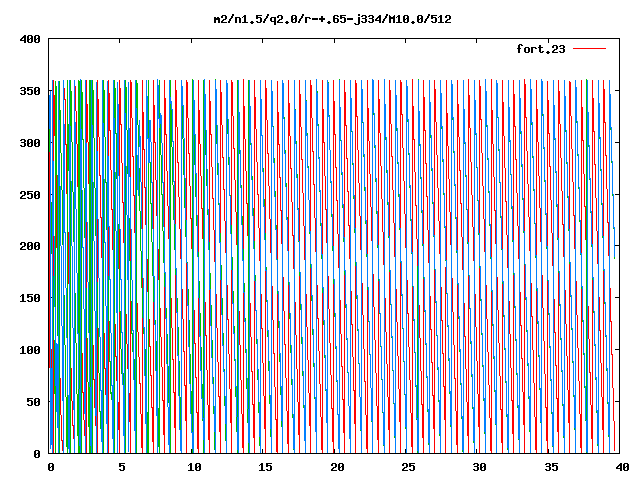
Task: Click the fort.23 legend label
Action: (540, 49)
